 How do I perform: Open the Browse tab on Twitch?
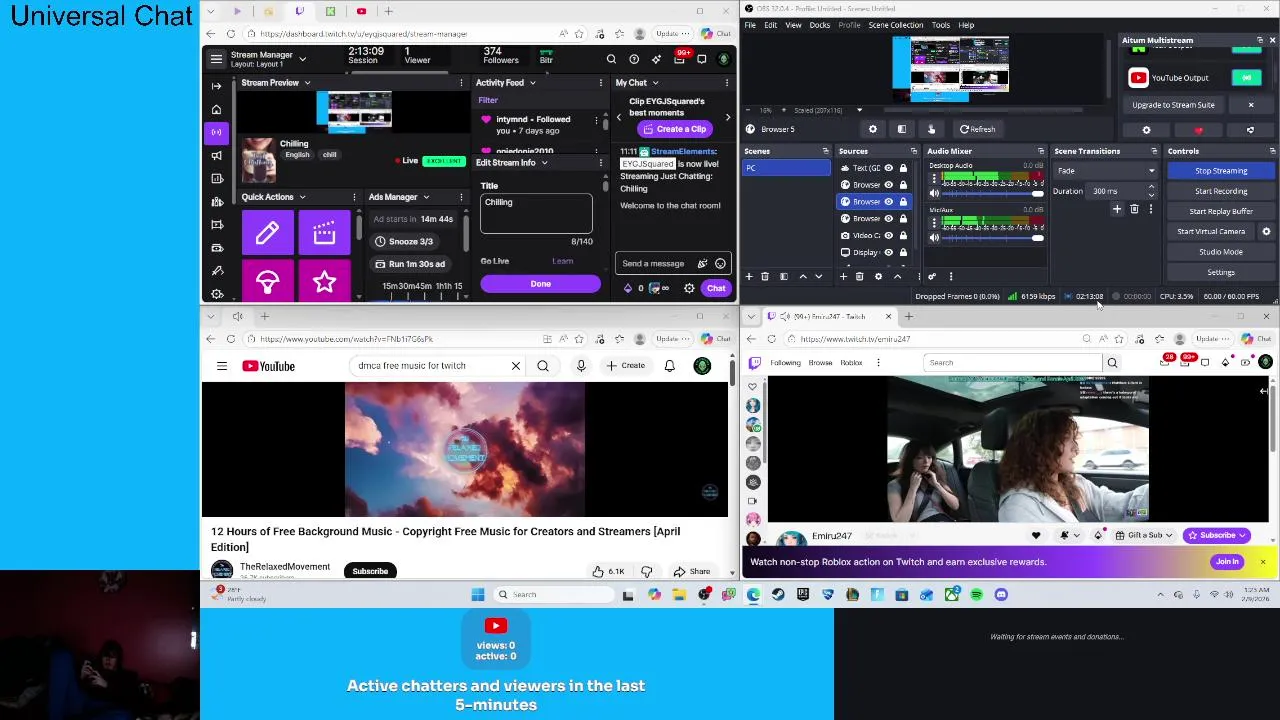coord(820,363)
